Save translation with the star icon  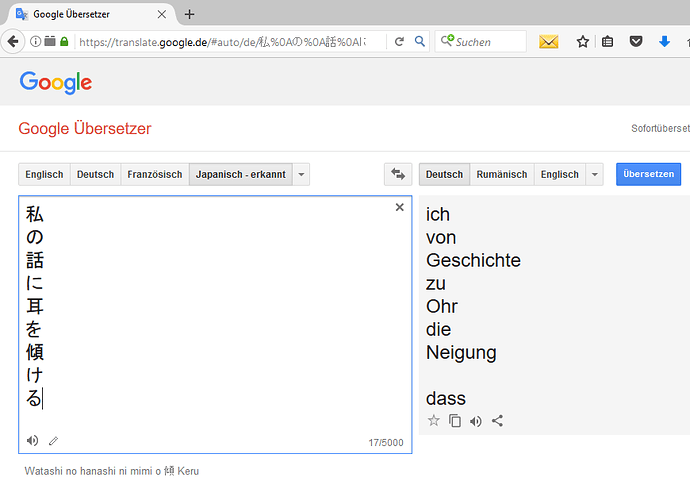tap(433, 421)
